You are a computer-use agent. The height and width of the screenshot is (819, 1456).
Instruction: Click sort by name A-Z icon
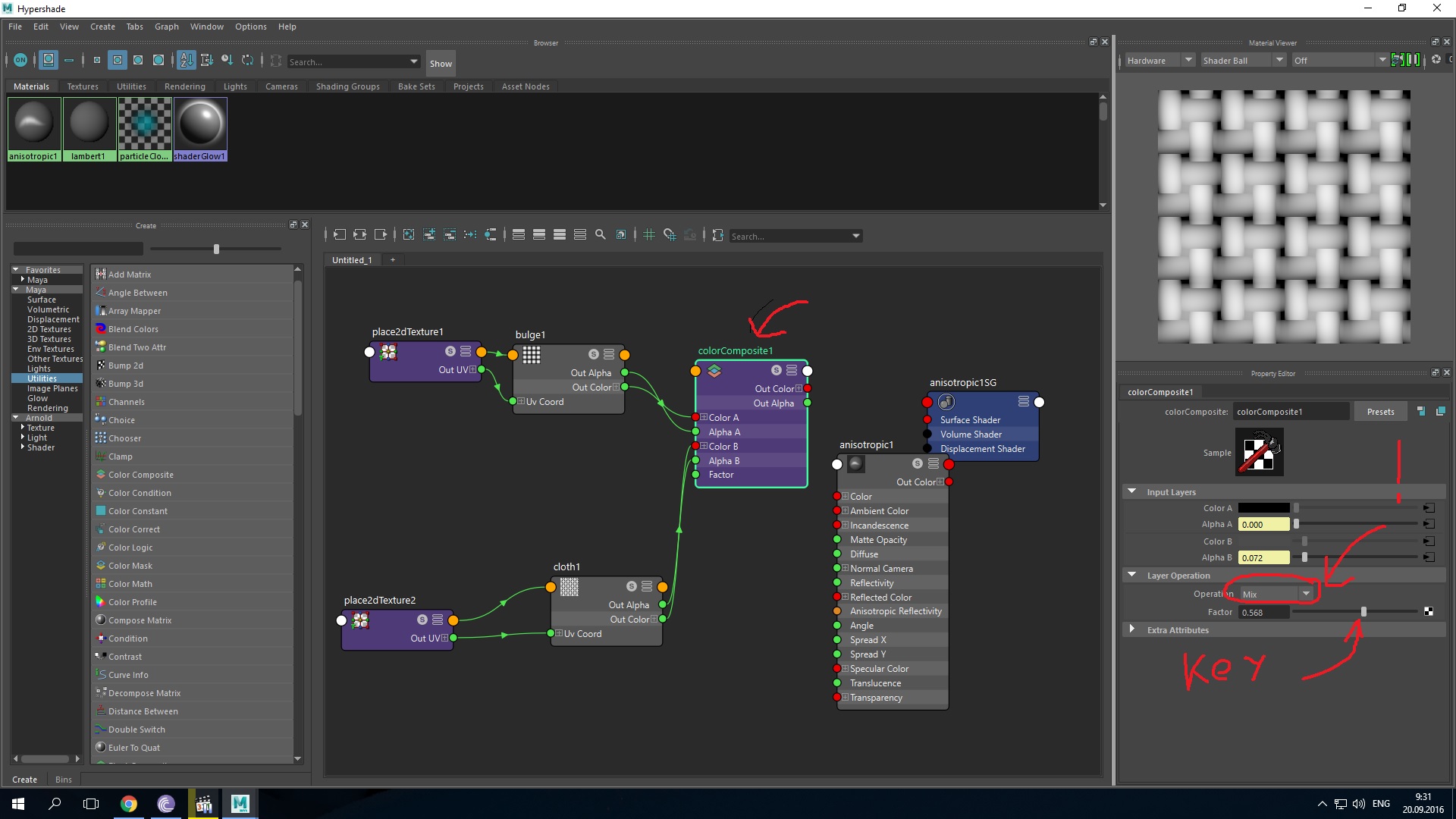point(187,60)
